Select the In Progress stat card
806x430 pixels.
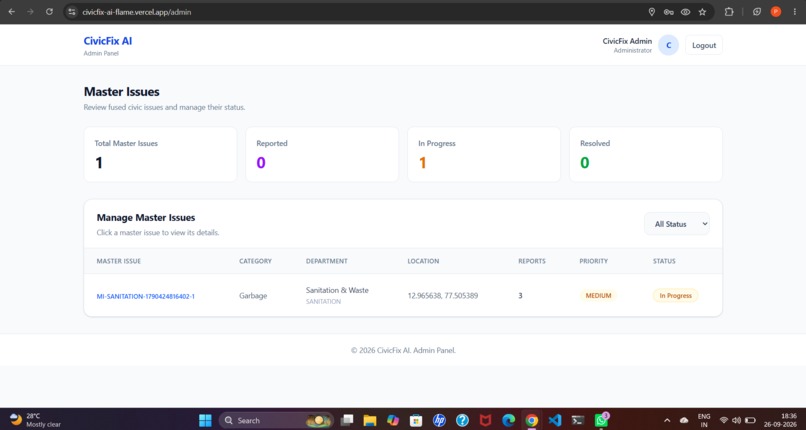[x=484, y=155]
